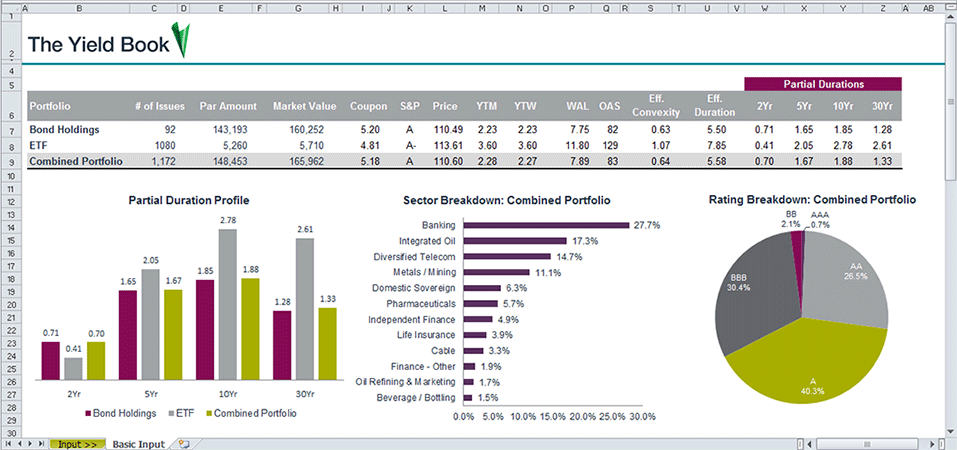Click the Partial Duration Profile chart title

tap(189, 200)
